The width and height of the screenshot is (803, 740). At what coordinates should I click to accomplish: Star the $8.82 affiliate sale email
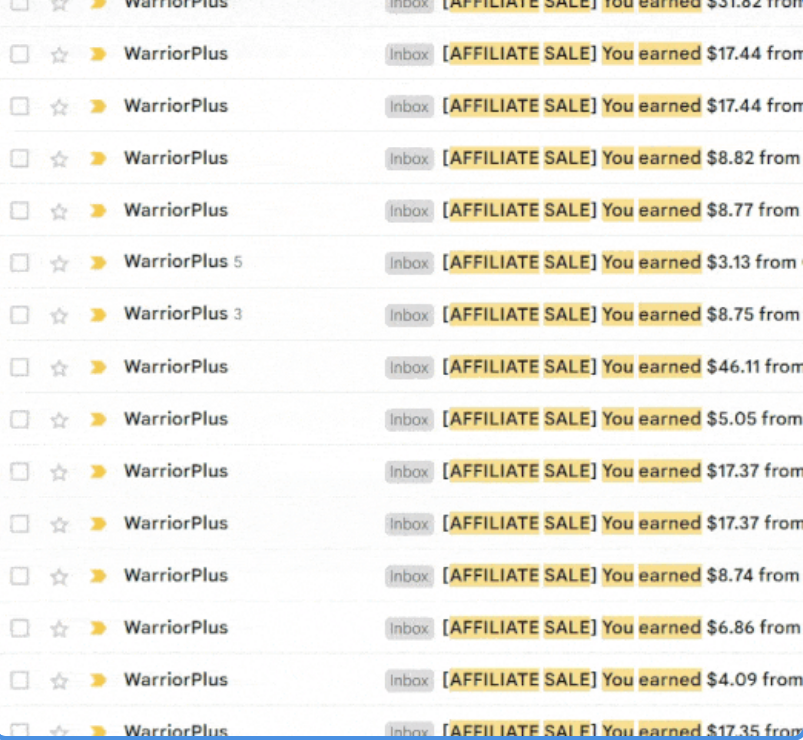point(59,159)
